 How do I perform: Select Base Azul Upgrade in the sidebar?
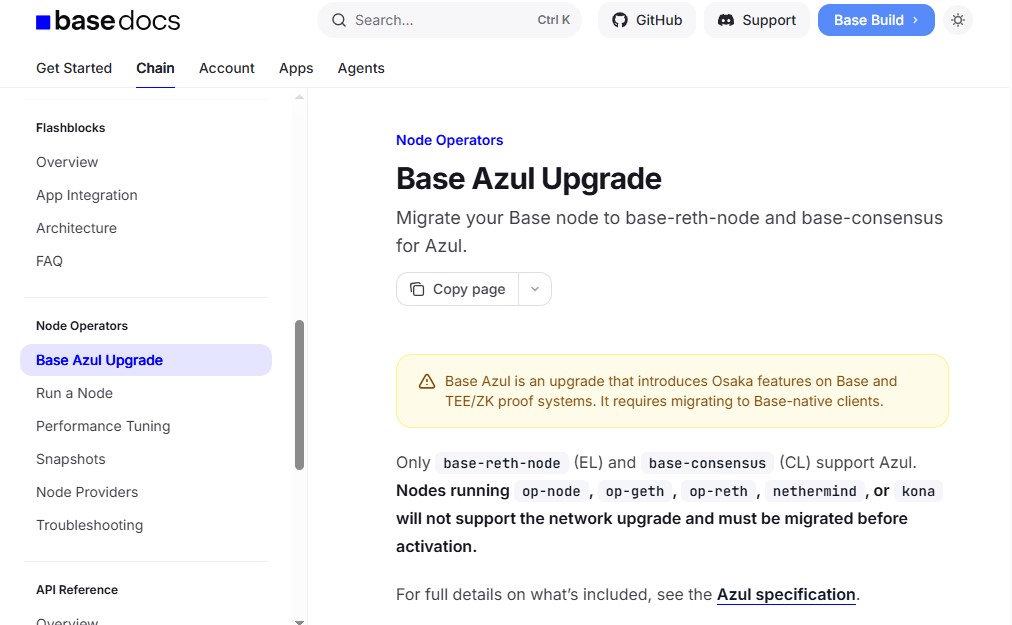[146, 360]
